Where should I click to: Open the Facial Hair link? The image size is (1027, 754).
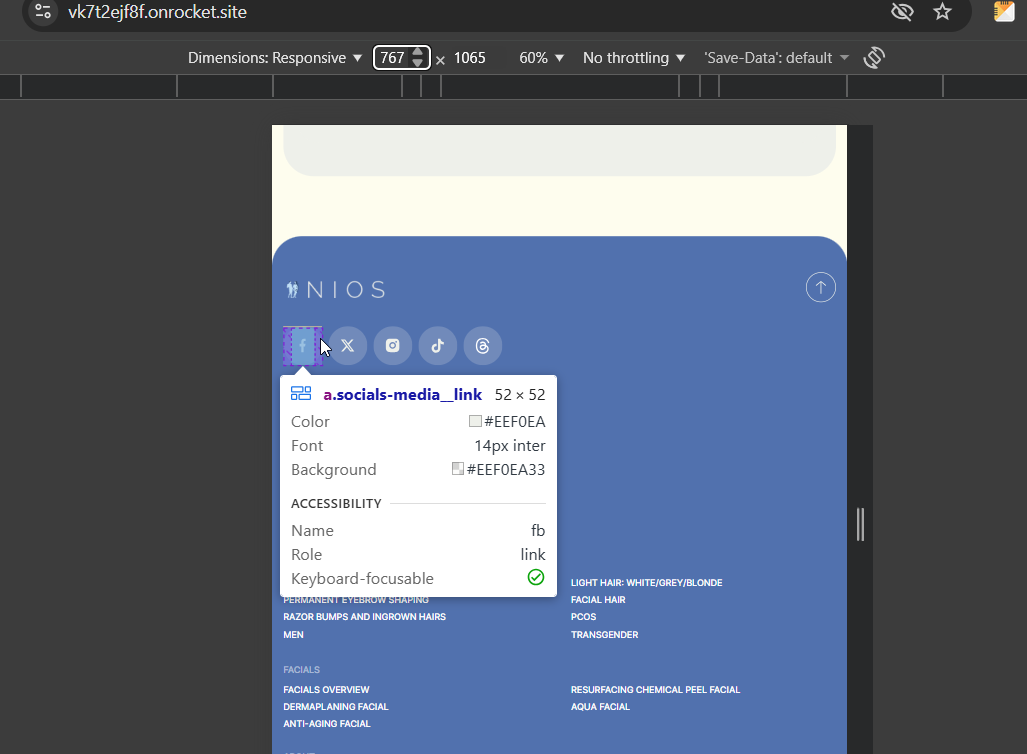pos(597,599)
